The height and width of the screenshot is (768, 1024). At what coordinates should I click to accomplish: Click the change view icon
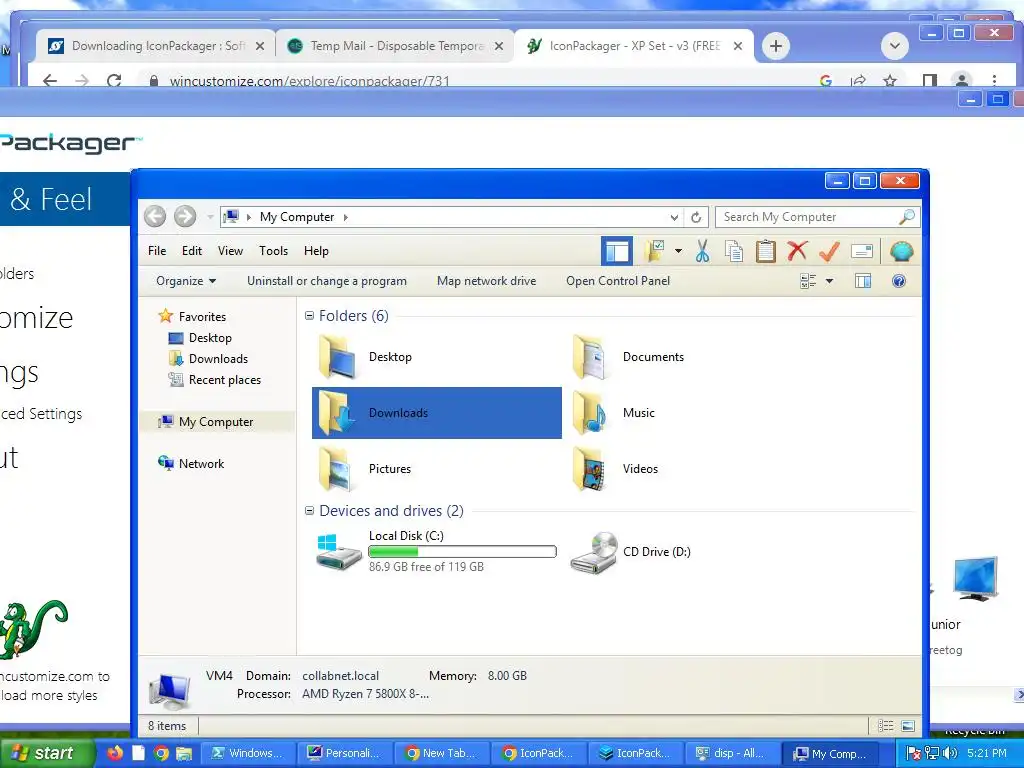coord(808,281)
